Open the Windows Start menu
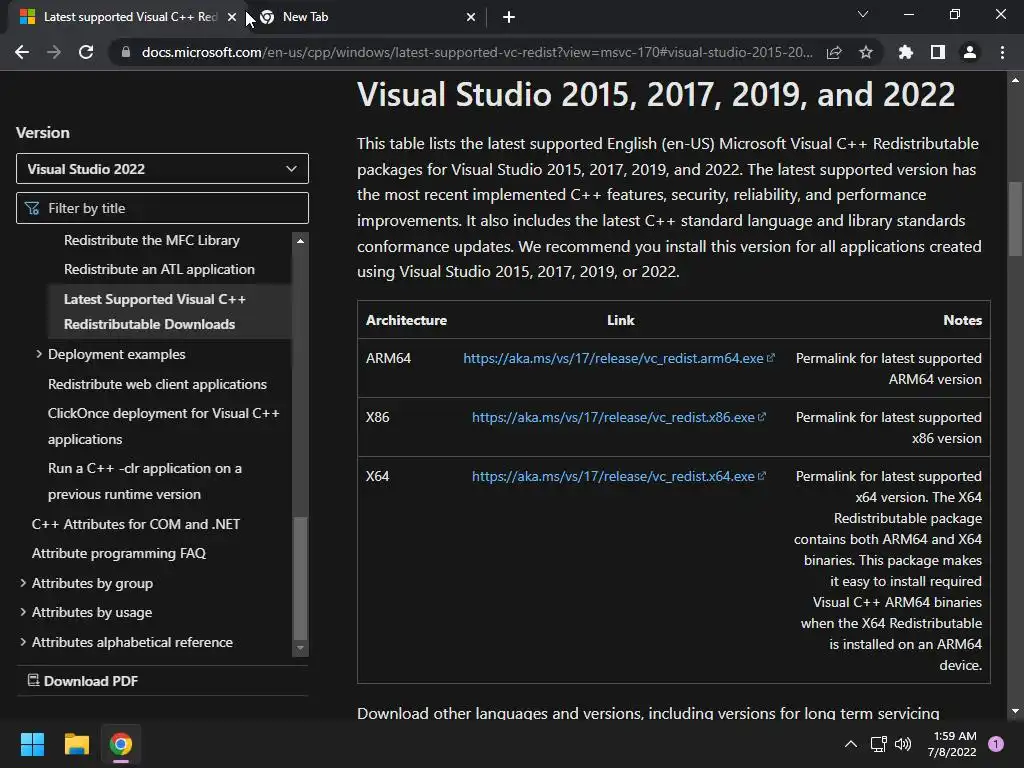1024x768 pixels. click(32, 744)
